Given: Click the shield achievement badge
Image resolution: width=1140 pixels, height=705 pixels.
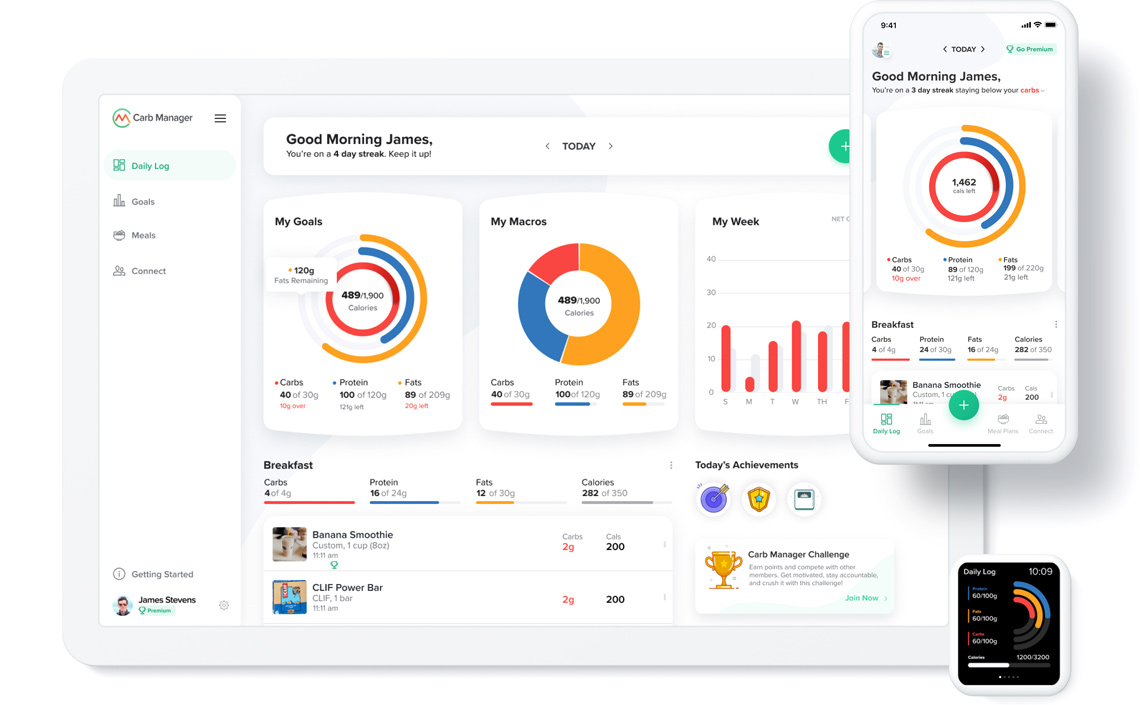Looking at the screenshot, I should pyautogui.click(x=759, y=499).
